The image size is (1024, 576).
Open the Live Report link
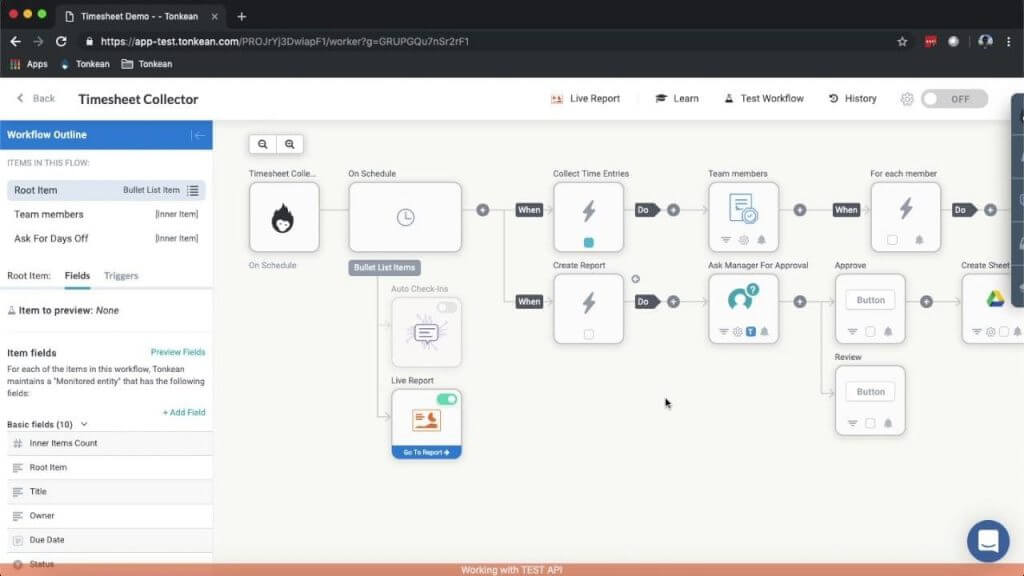click(x=586, y=99)
